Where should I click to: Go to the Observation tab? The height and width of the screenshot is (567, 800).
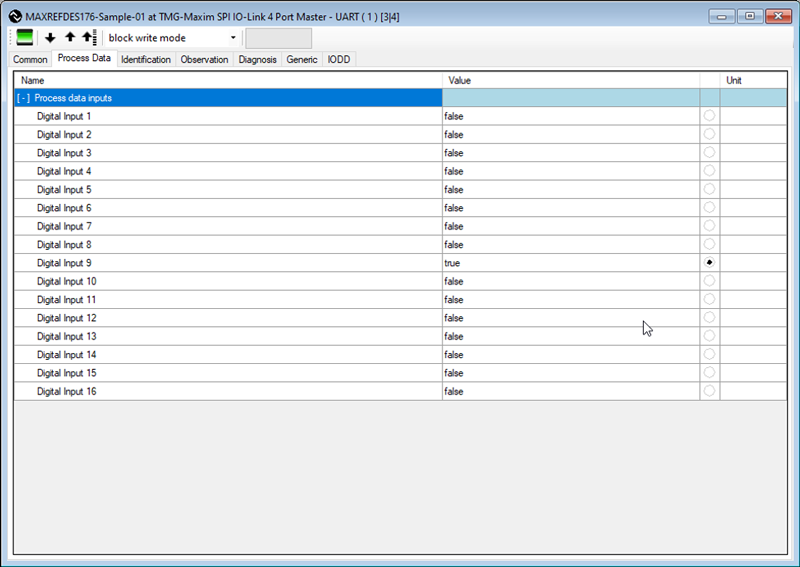click(204, 59)
